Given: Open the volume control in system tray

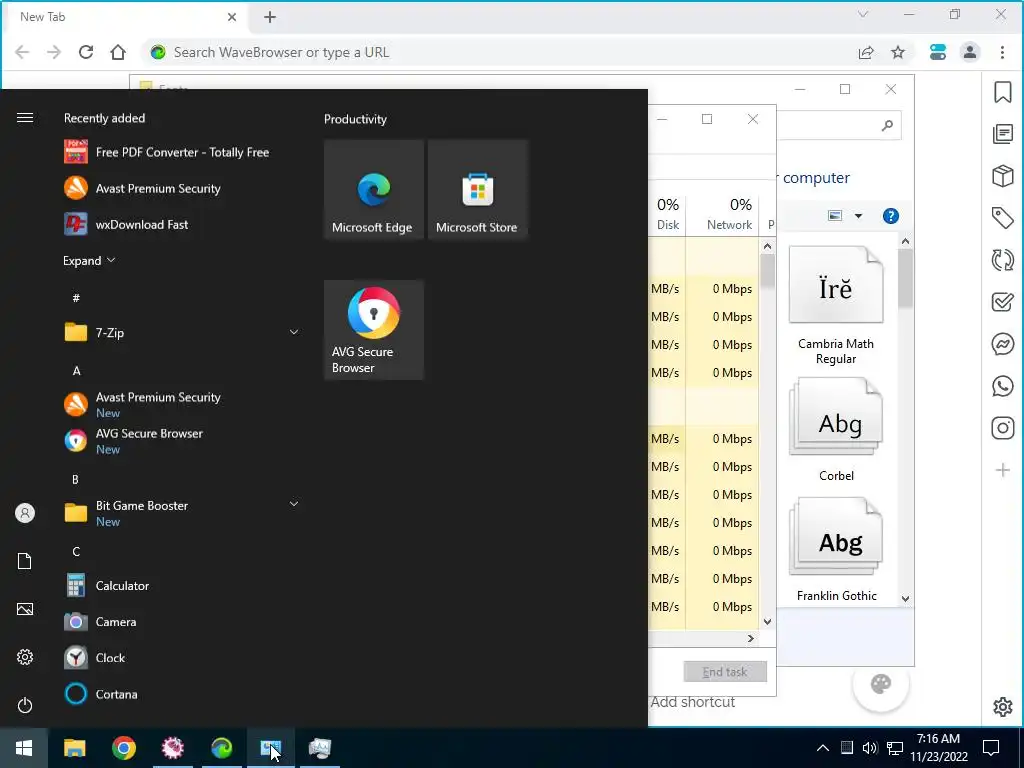Looking at the screenshot, I should [x=869, y=748].
